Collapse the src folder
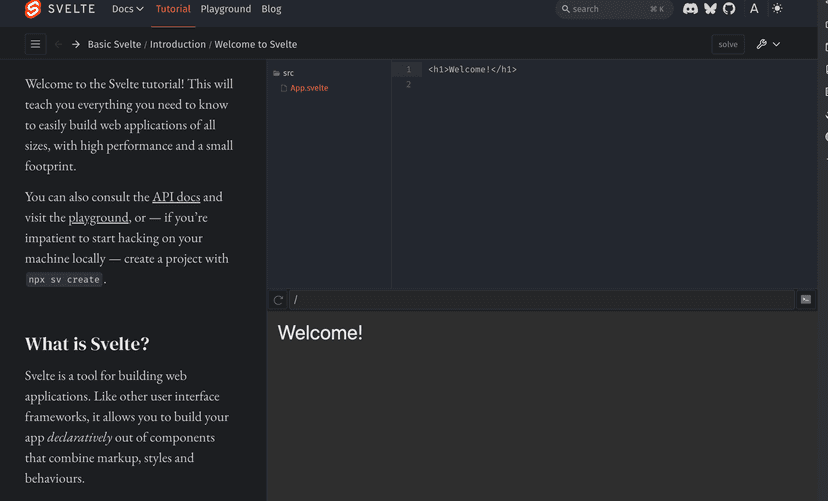The image size is (828, 501). point(284,73)
